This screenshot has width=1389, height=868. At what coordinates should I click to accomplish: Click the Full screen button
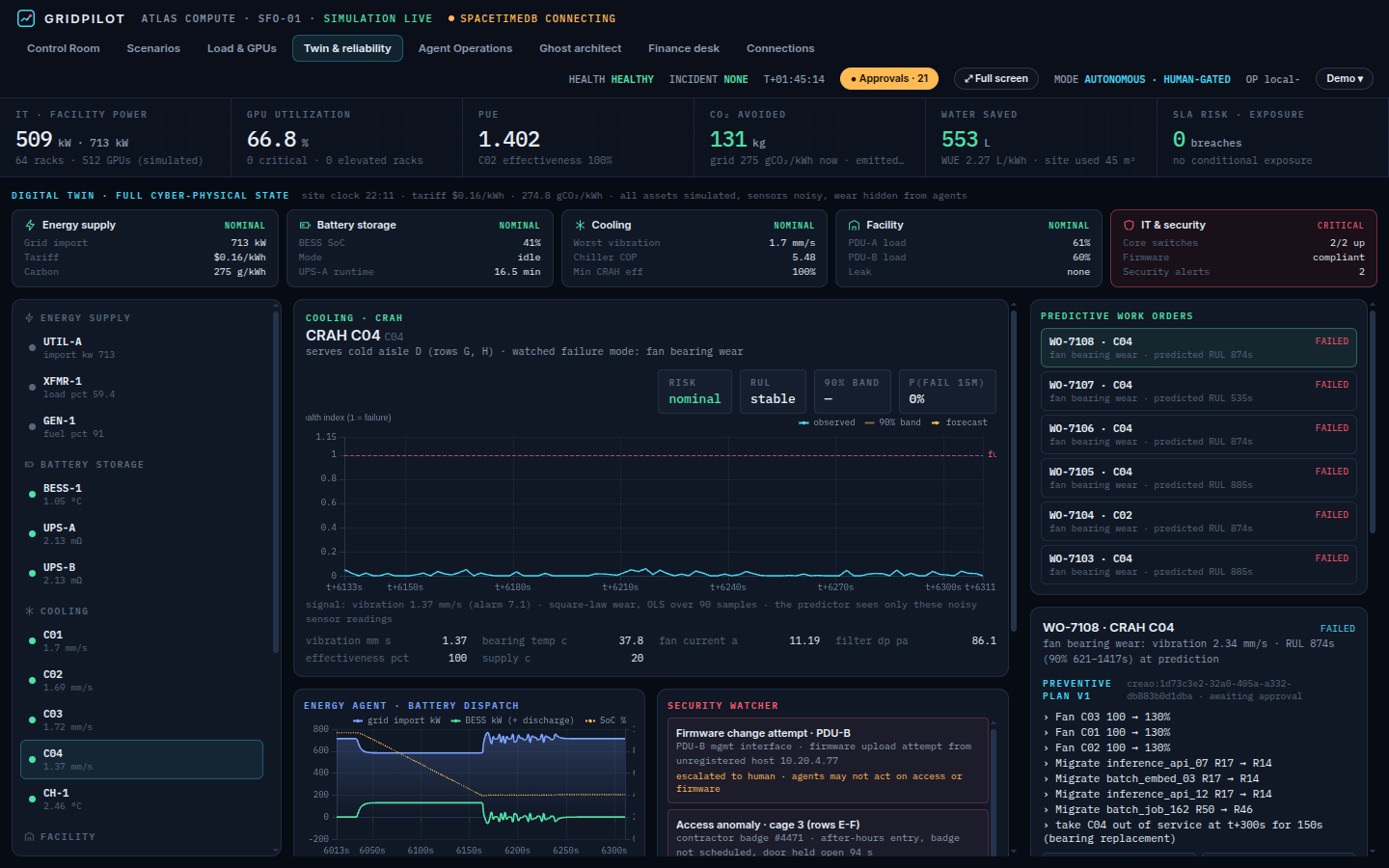(x=996, y=78)
